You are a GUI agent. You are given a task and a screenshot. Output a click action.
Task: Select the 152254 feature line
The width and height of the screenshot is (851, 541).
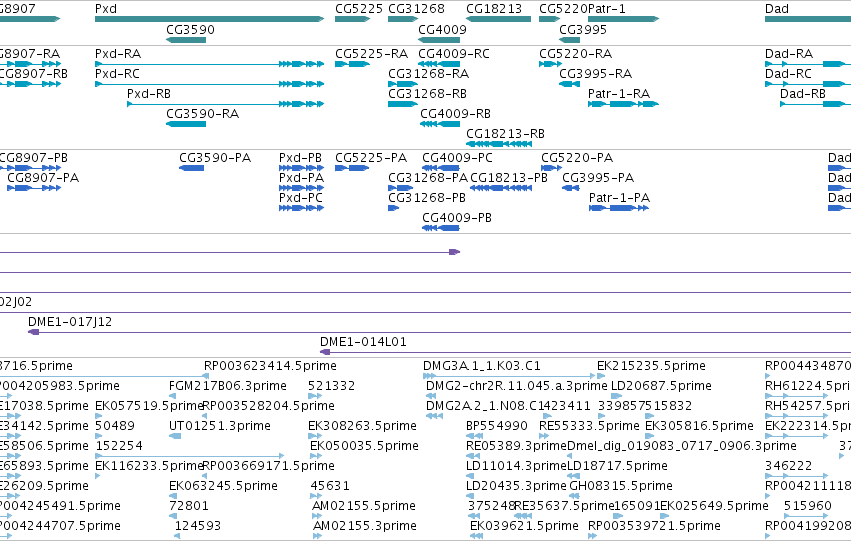coord(189,456)
